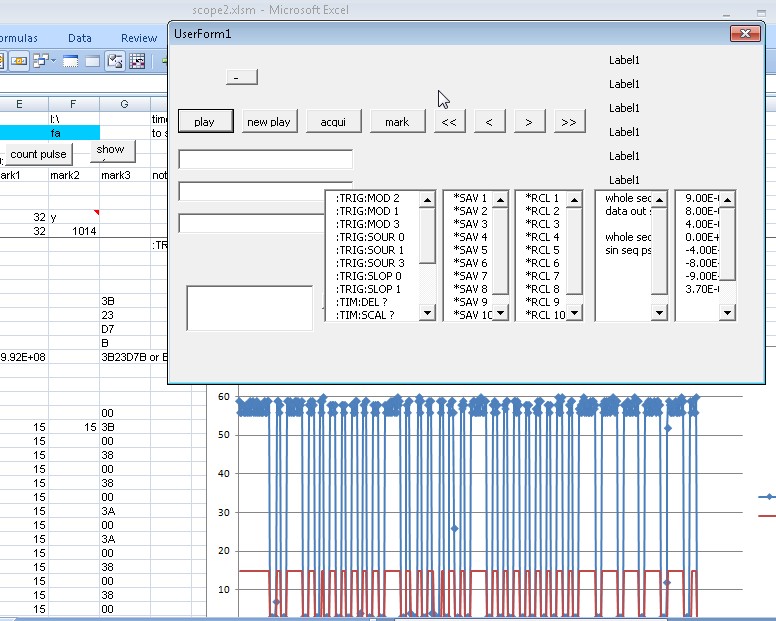Step back with the < button
Viewport: 776px width, 621px height.
489,121
